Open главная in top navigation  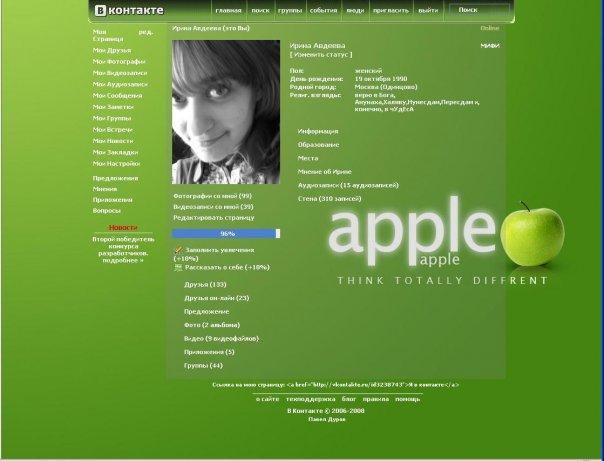228,10
